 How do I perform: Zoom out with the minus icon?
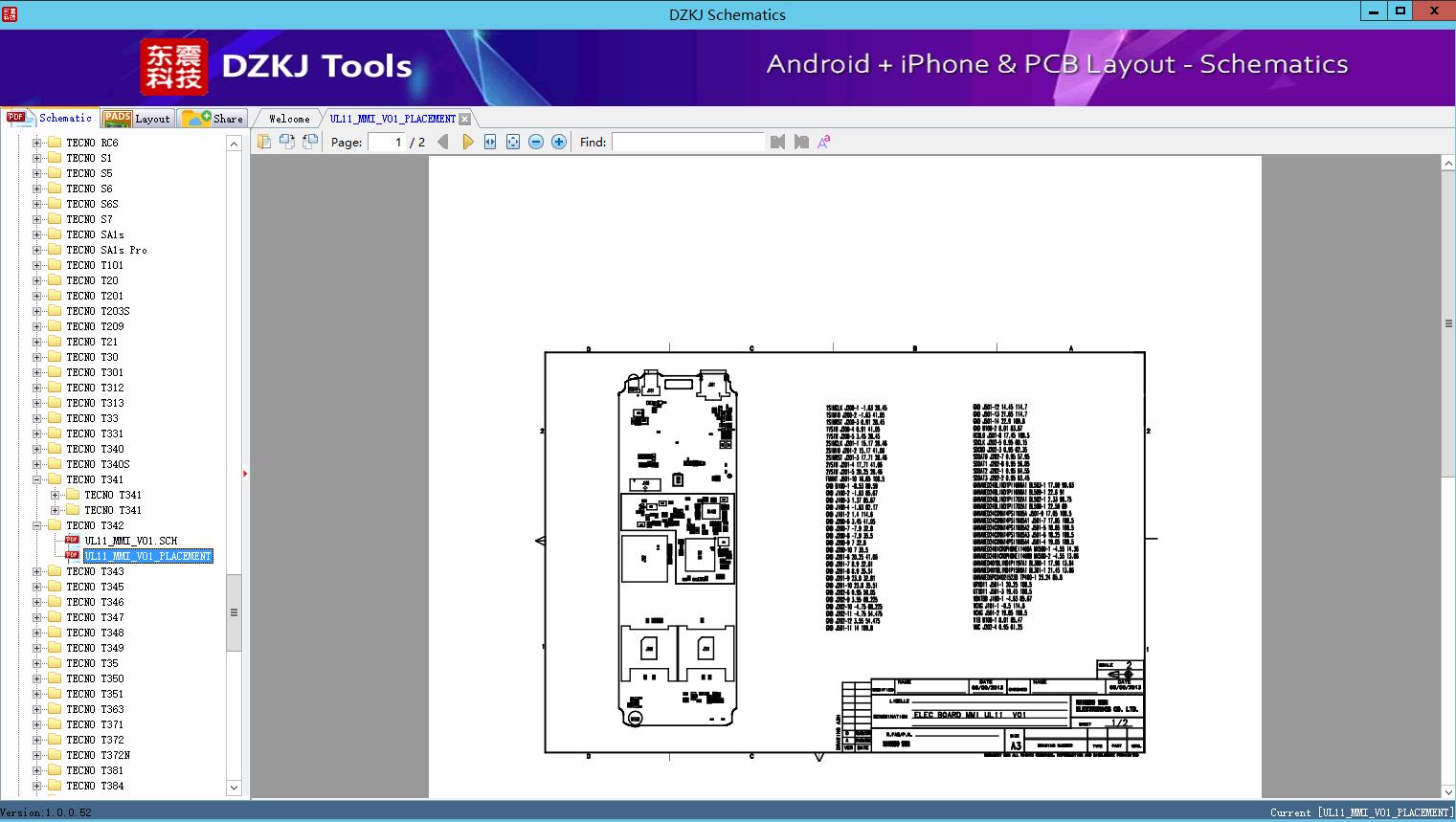[536, 142]
